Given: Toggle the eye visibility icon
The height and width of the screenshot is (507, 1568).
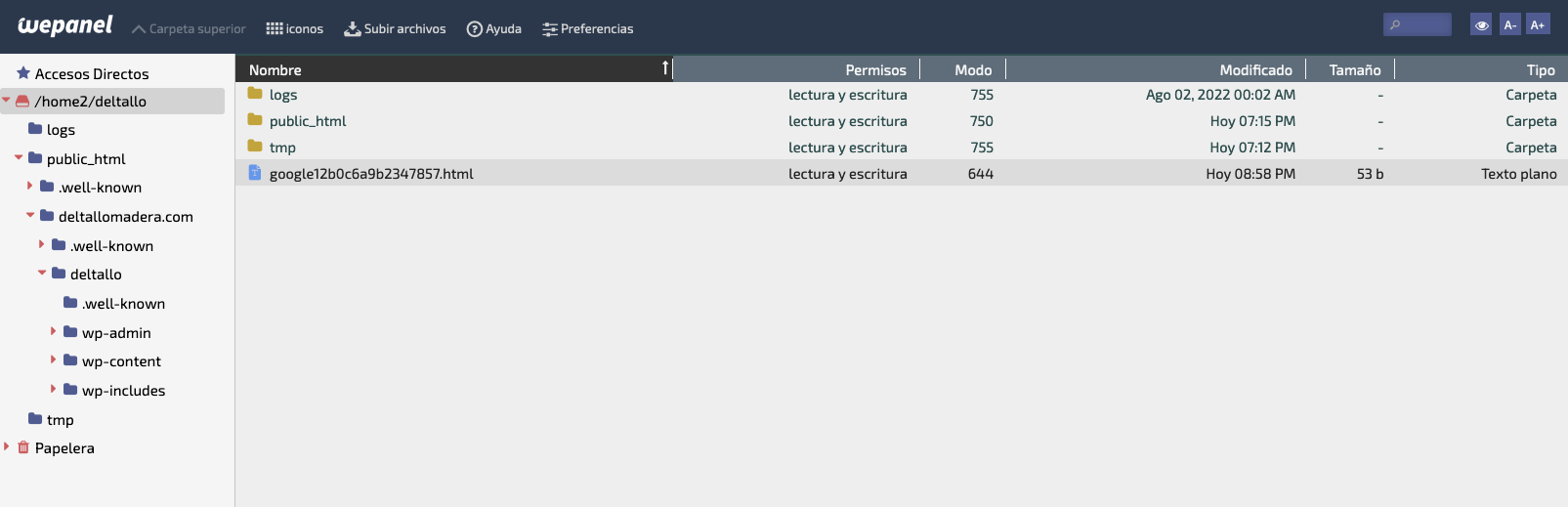Looking at the screenshot, I should pos(1481,24).
